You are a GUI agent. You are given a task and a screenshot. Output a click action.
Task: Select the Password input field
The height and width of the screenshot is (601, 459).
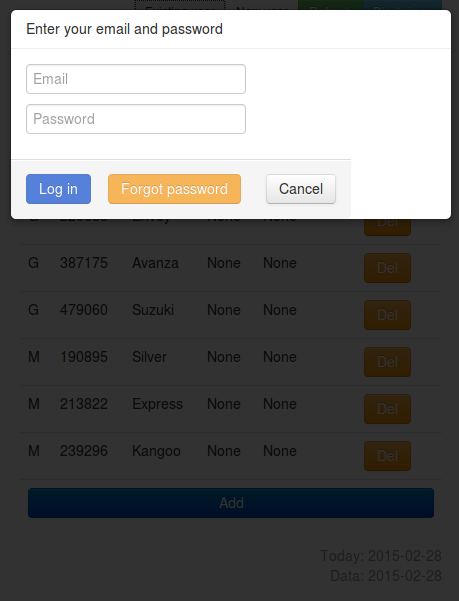[136, 119]
